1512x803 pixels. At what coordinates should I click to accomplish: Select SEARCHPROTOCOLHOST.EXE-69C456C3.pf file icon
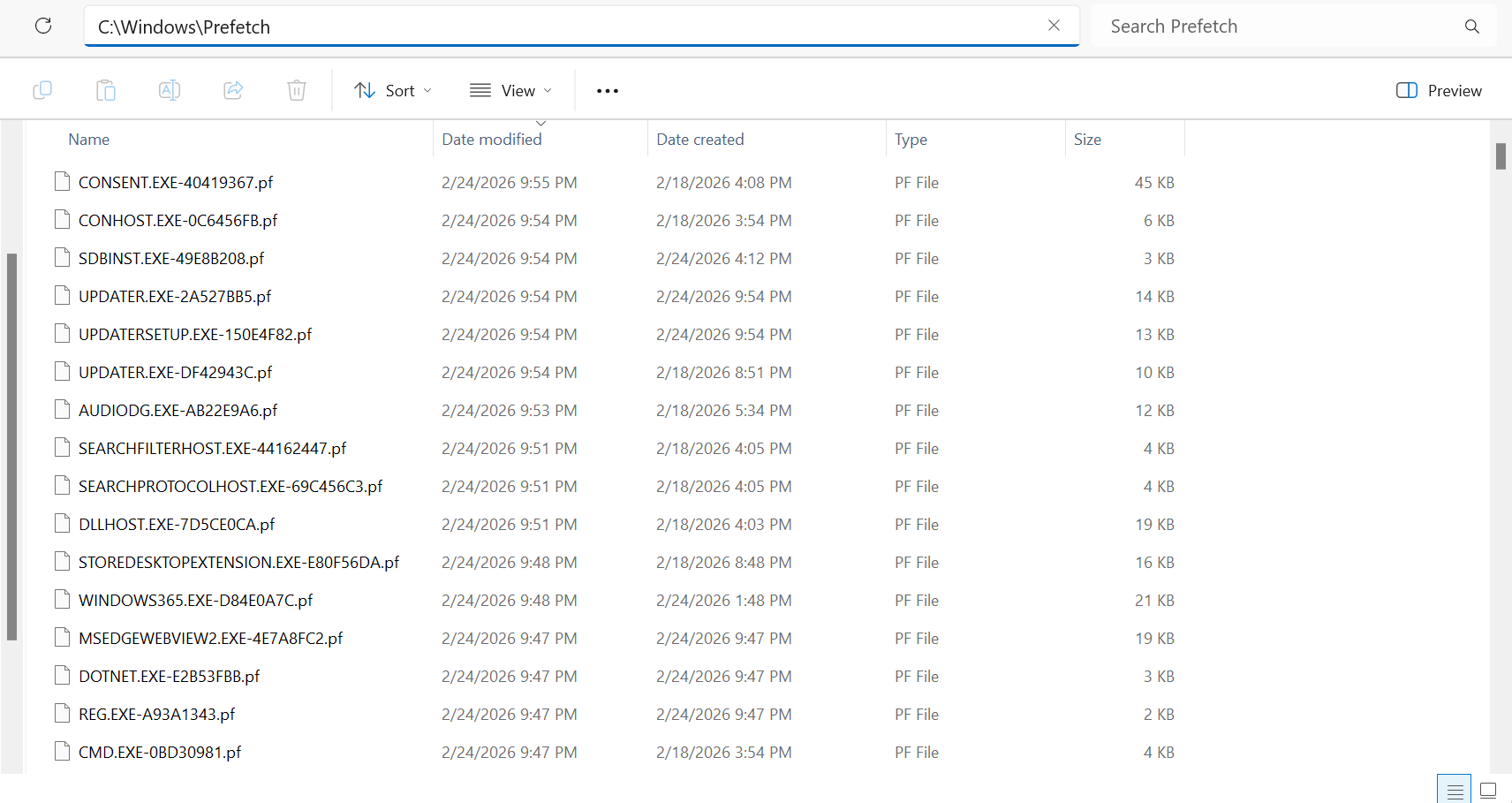click(62, 486)
